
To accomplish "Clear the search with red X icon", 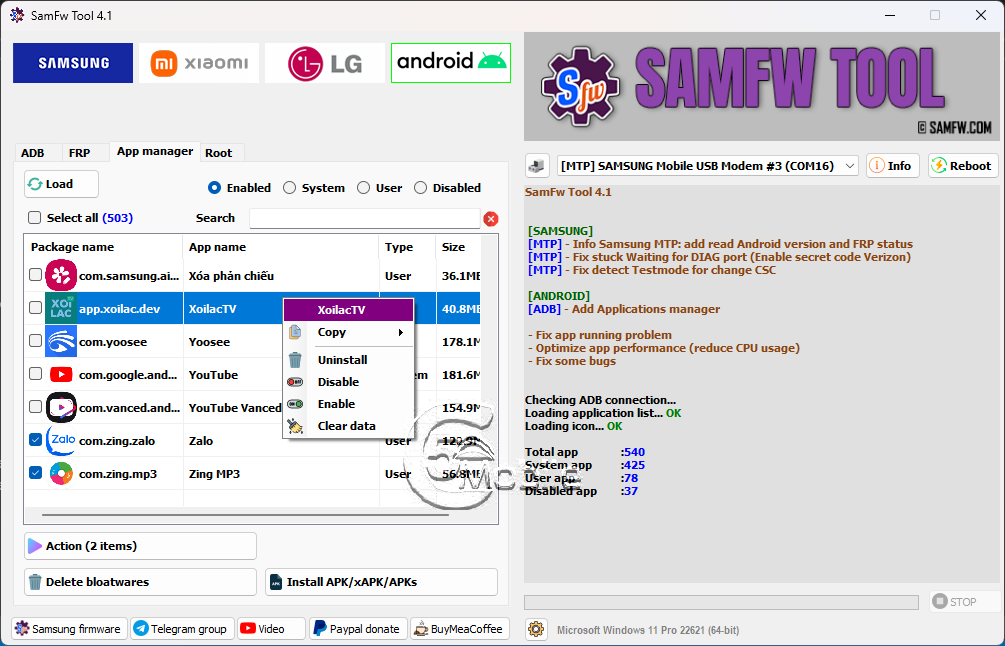I will pyautogui.click(x=491, y=219).
